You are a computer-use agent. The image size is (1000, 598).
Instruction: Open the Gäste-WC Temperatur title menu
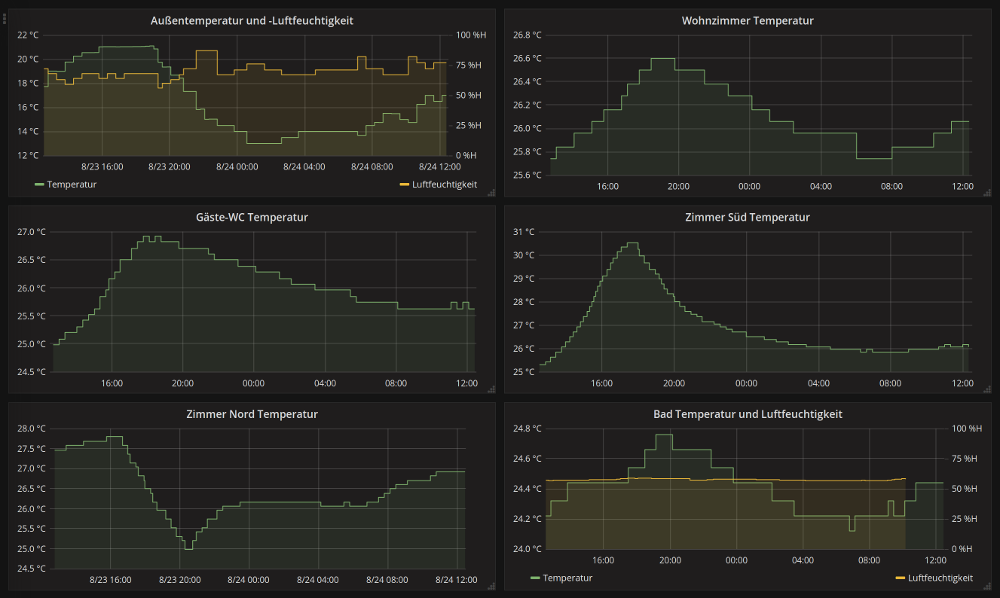tap(251, 217)
